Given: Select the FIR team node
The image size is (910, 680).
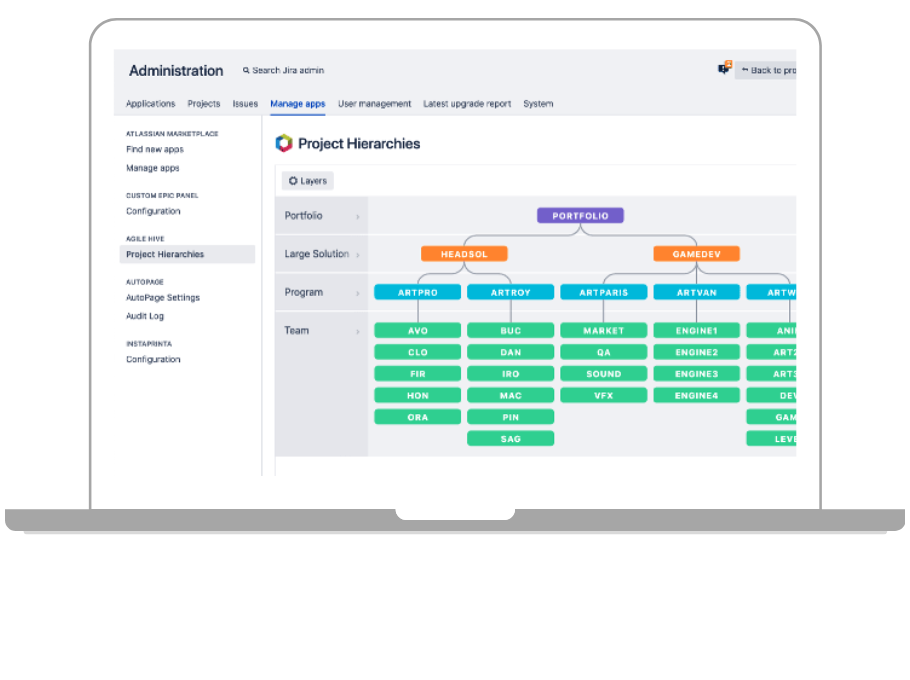Looking at the screenshot, I should pyautogui.click(x=418, y=374).
